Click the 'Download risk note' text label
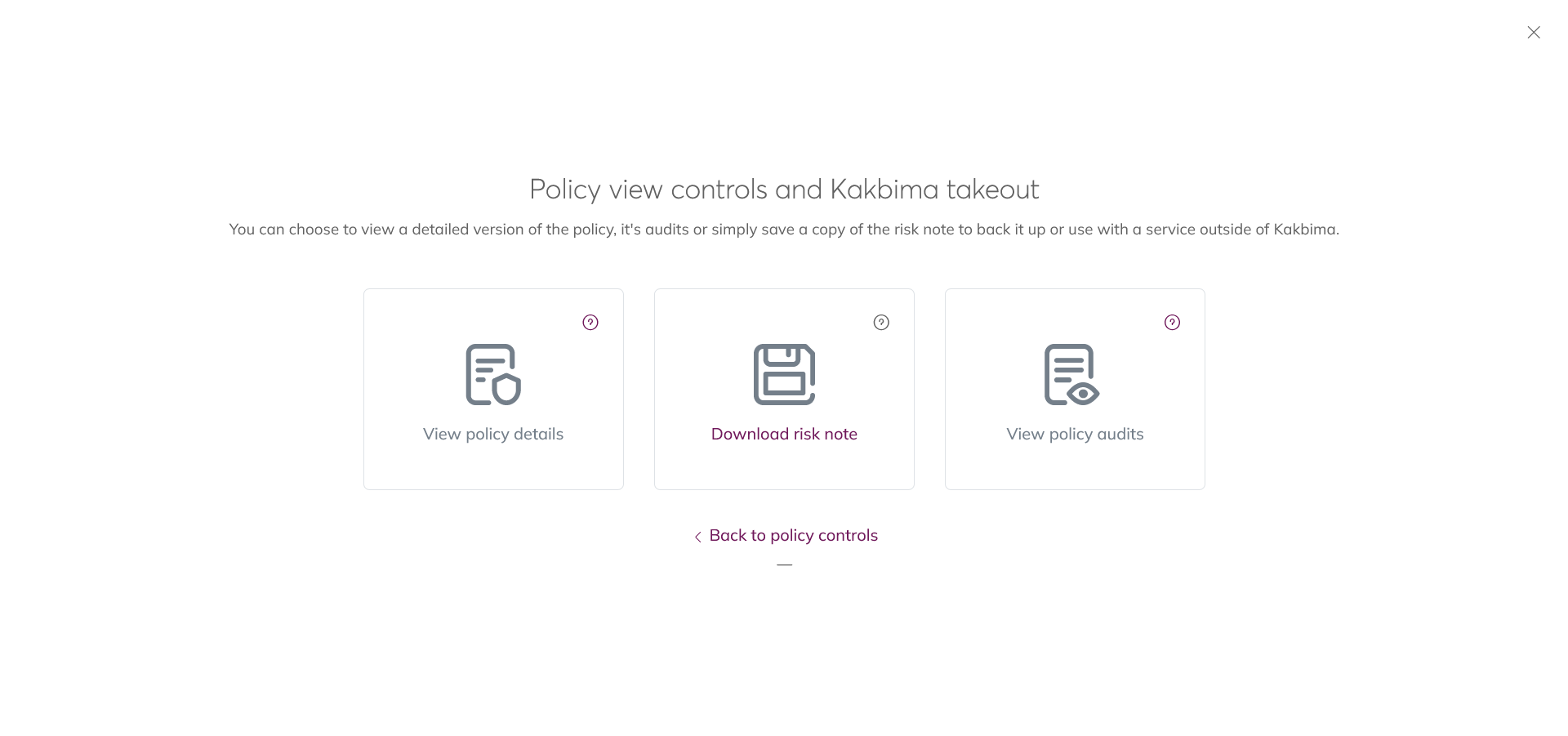The width and height of the screenshot is (1568, 736). 784,435
